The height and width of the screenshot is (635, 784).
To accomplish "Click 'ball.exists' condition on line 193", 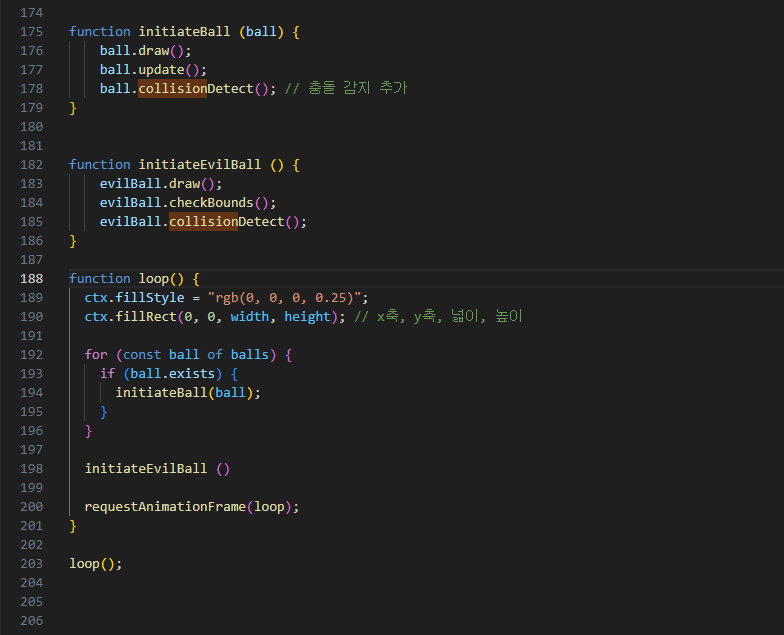I will tap(172, 374).
